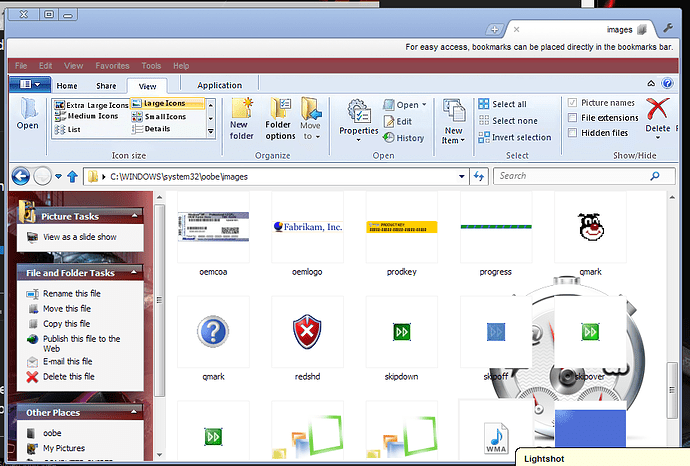Open the wrench menu in the browser
This screenshot has width=690, height=466.
pos(668,28)
